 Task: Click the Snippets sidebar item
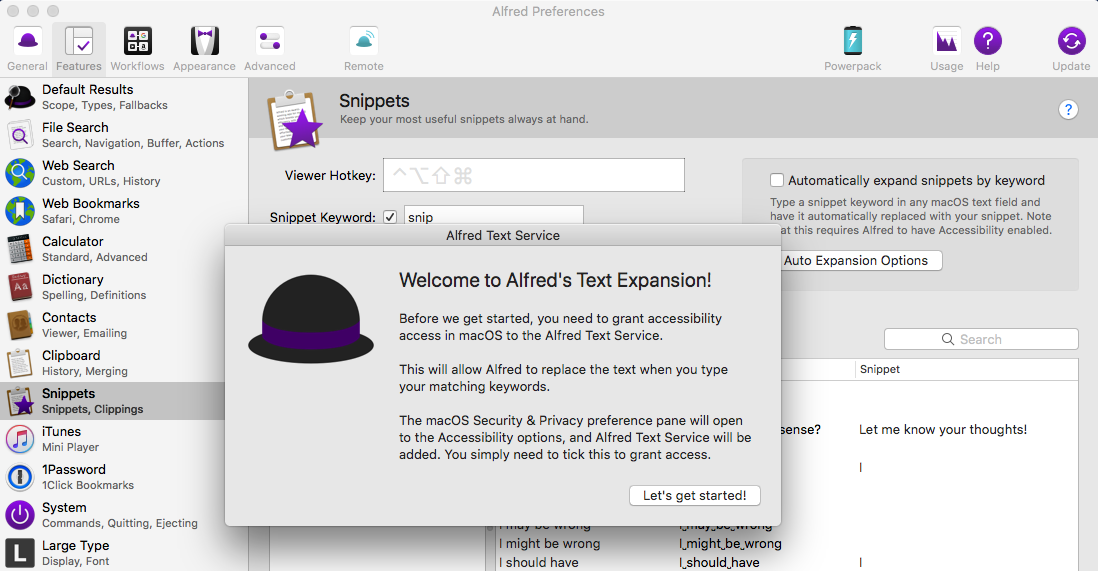pos(112,401)
